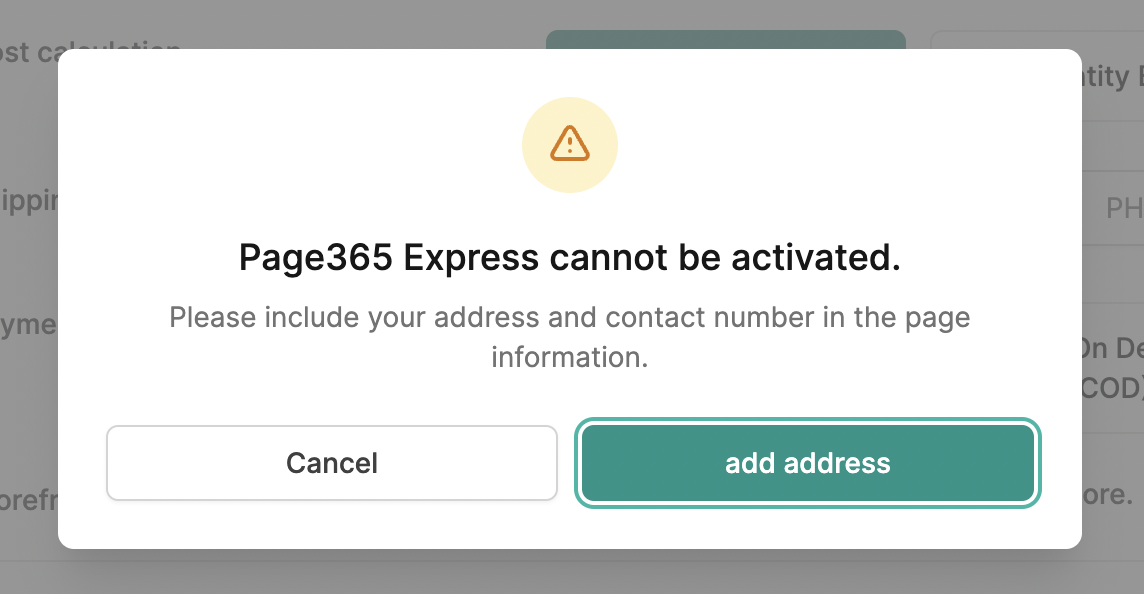Click the word "Express" in the dialog title
The width and height of the screenshot is (1144, 594).
pyautogui.click(x=471, y=258)
